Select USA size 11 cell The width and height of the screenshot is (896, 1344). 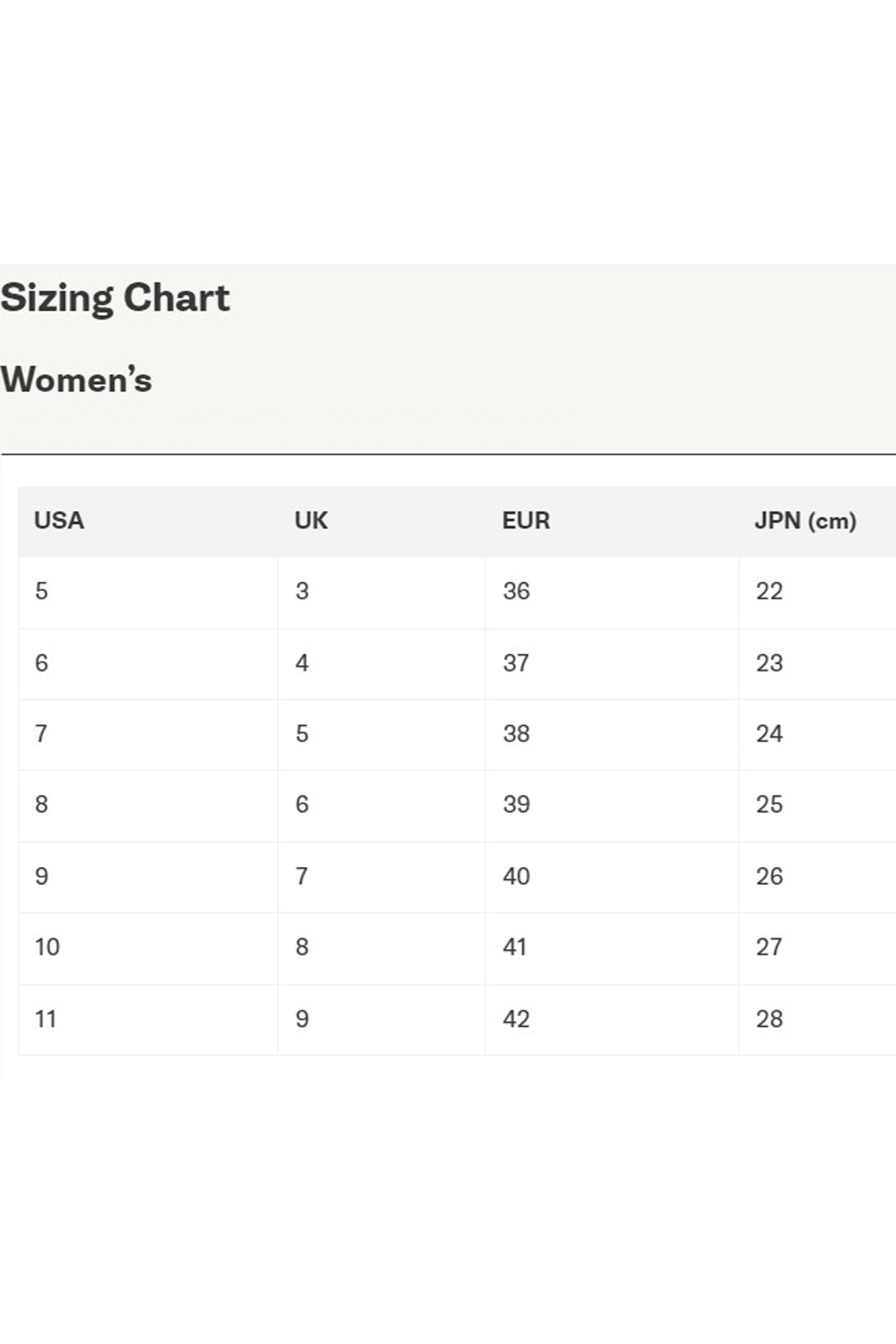point(46,1018)
